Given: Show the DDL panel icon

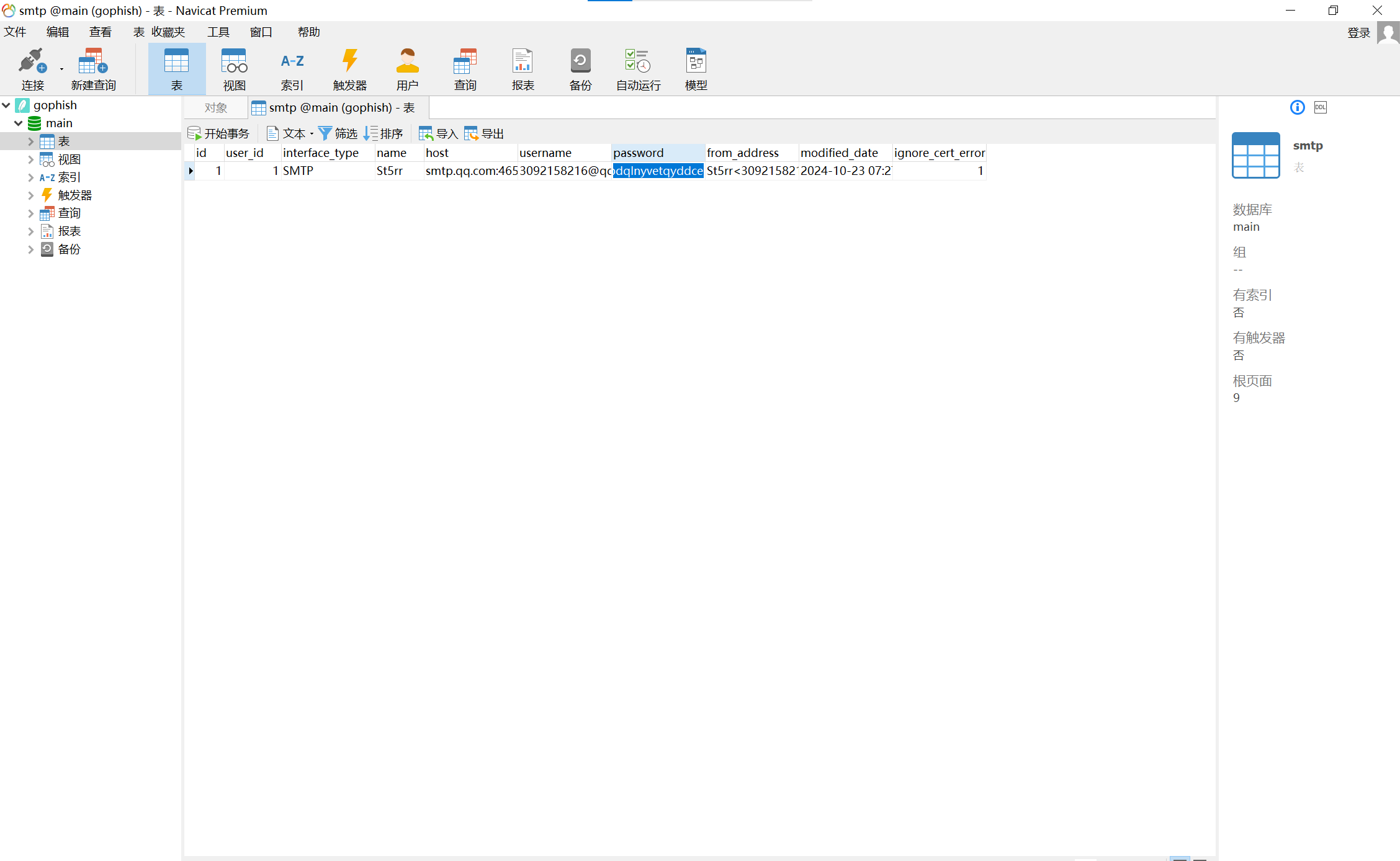Looking at the screenshot, I should pyautogui.click(x=1321, y=107).
